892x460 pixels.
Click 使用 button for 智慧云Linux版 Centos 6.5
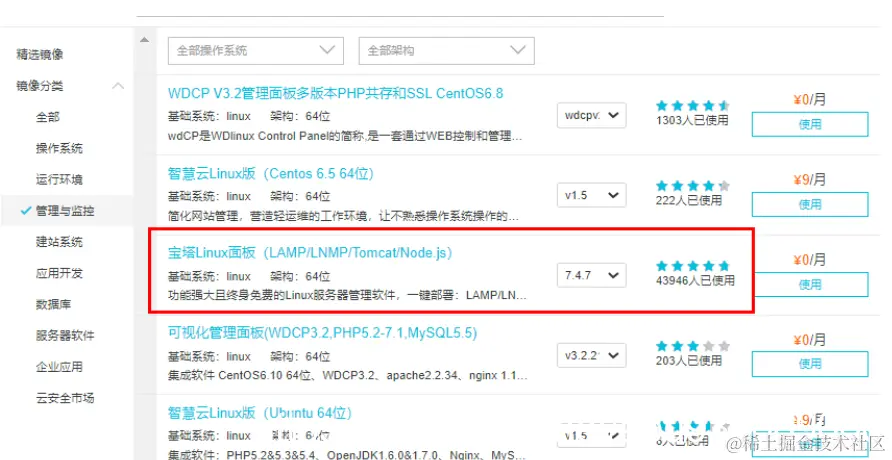coord(810,204)
